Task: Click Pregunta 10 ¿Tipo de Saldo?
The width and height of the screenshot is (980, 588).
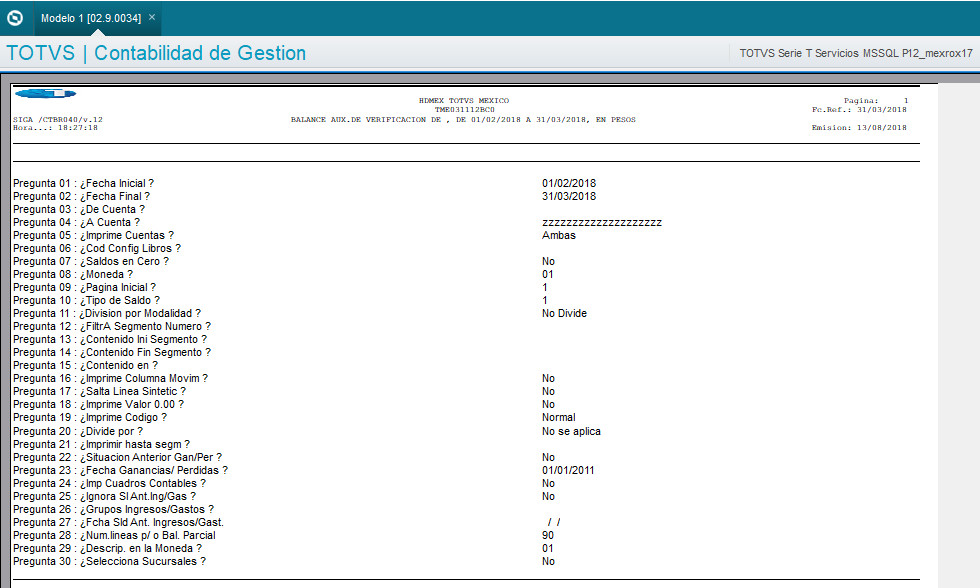Action: 87,301
